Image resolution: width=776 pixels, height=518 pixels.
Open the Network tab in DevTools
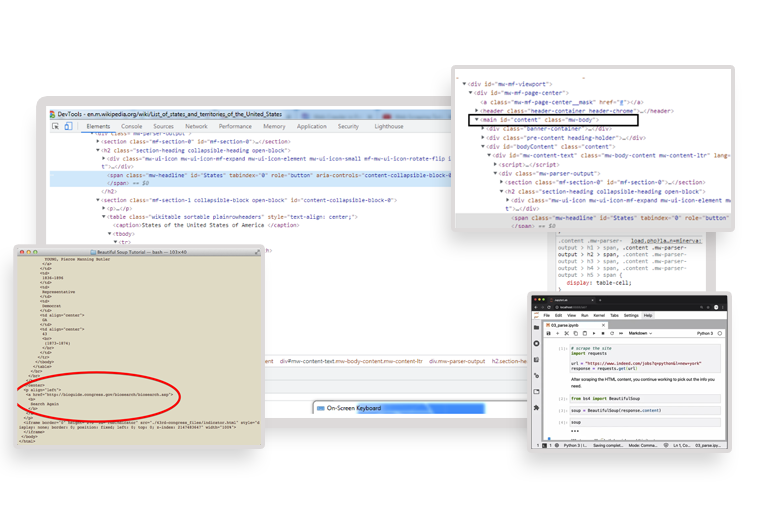tap(196, 126)
